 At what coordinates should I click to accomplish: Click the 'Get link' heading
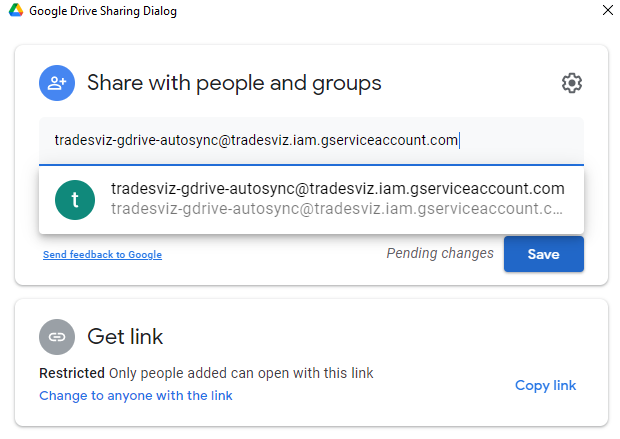[x=125, y=337]
